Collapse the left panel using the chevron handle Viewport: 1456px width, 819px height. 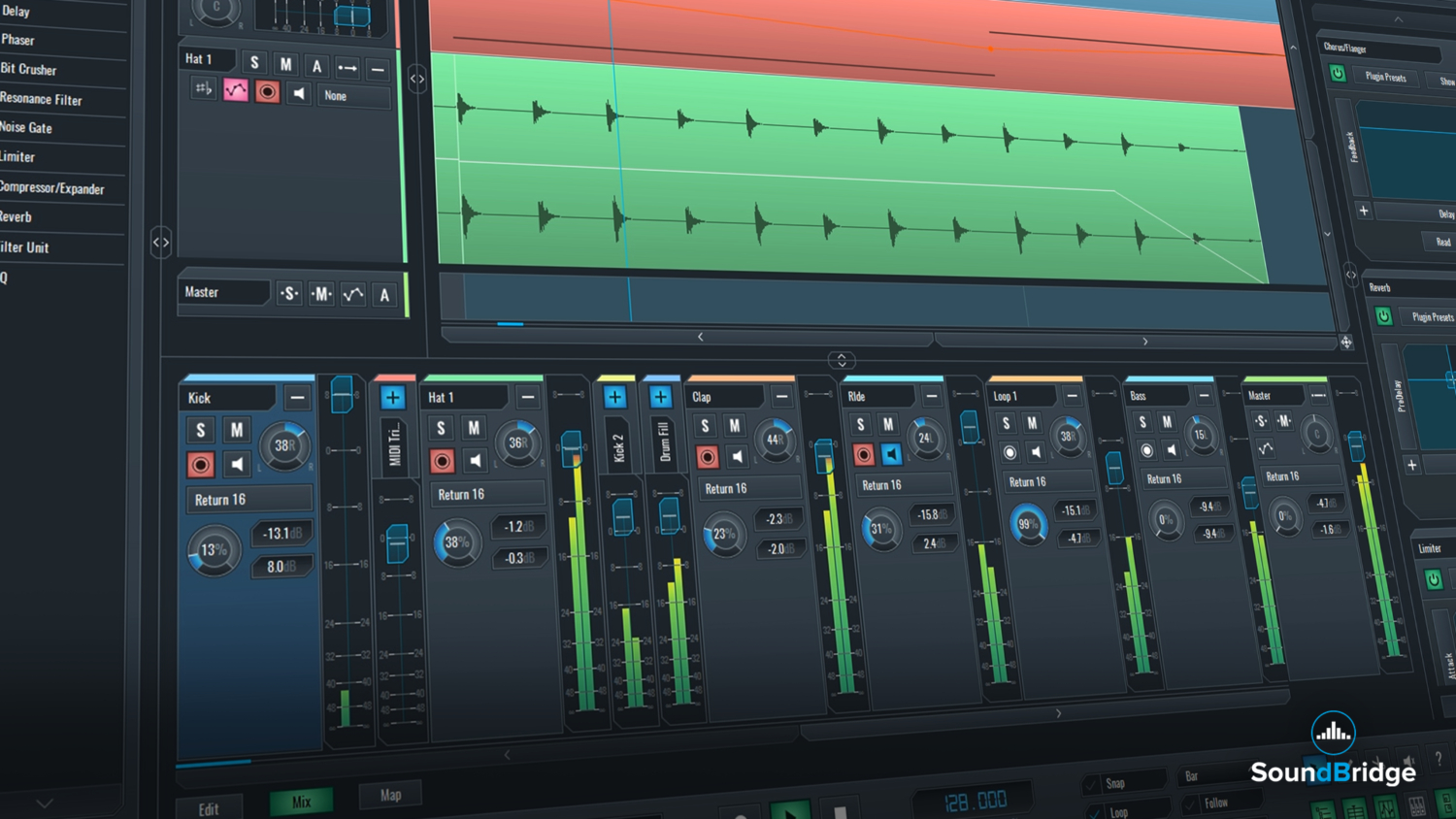(x=161, y=242)
